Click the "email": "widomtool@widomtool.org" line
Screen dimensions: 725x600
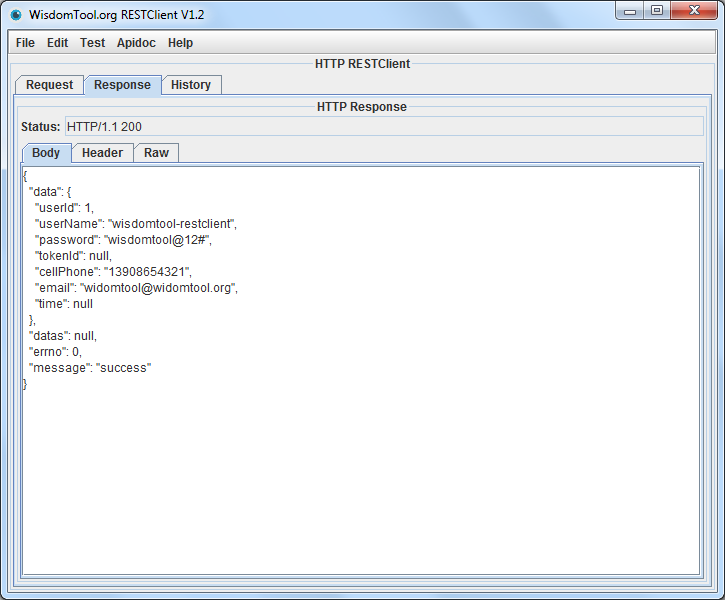(x=136, y=288)
